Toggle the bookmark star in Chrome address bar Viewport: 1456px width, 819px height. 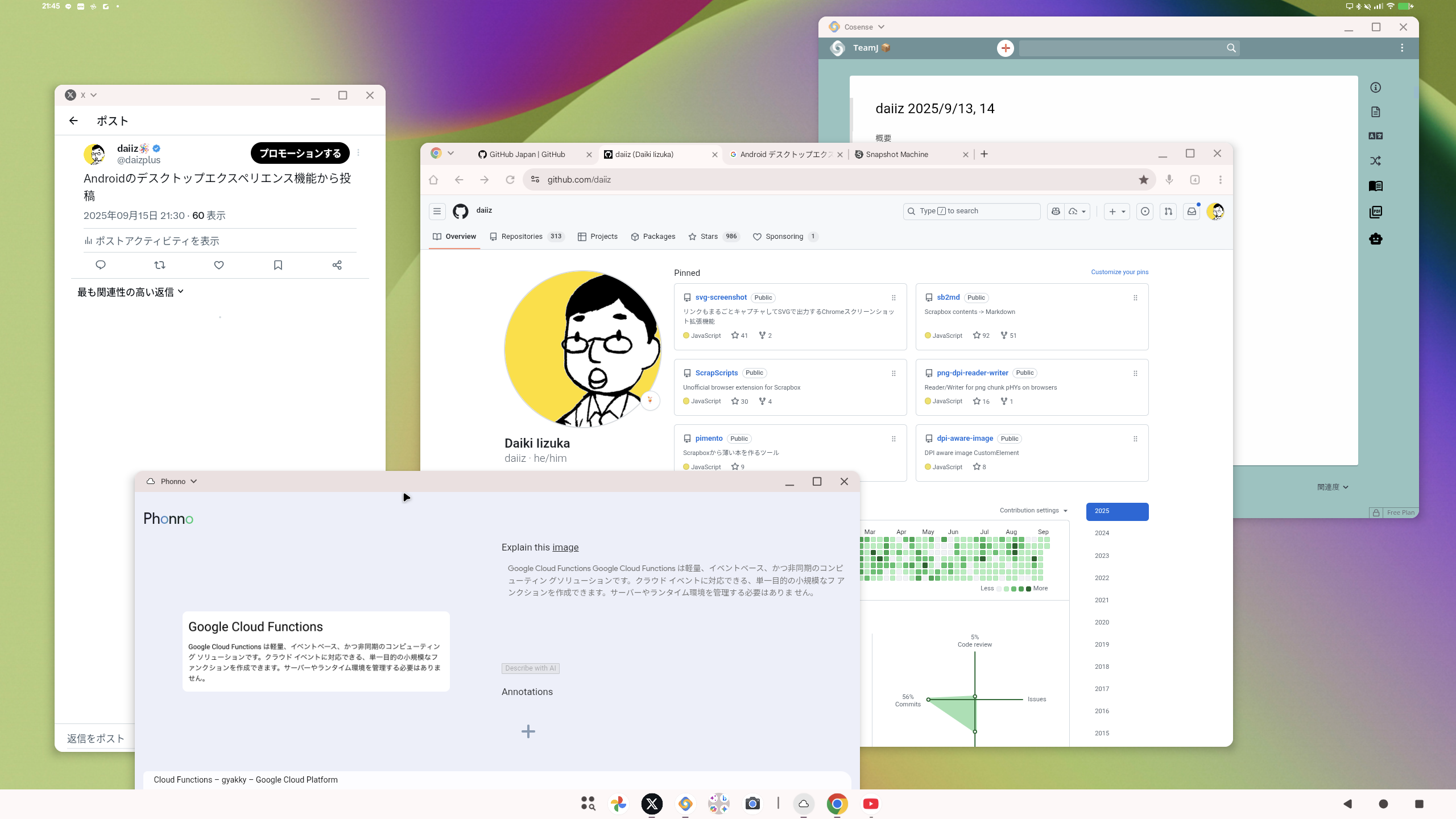[x=1143, y=180]
